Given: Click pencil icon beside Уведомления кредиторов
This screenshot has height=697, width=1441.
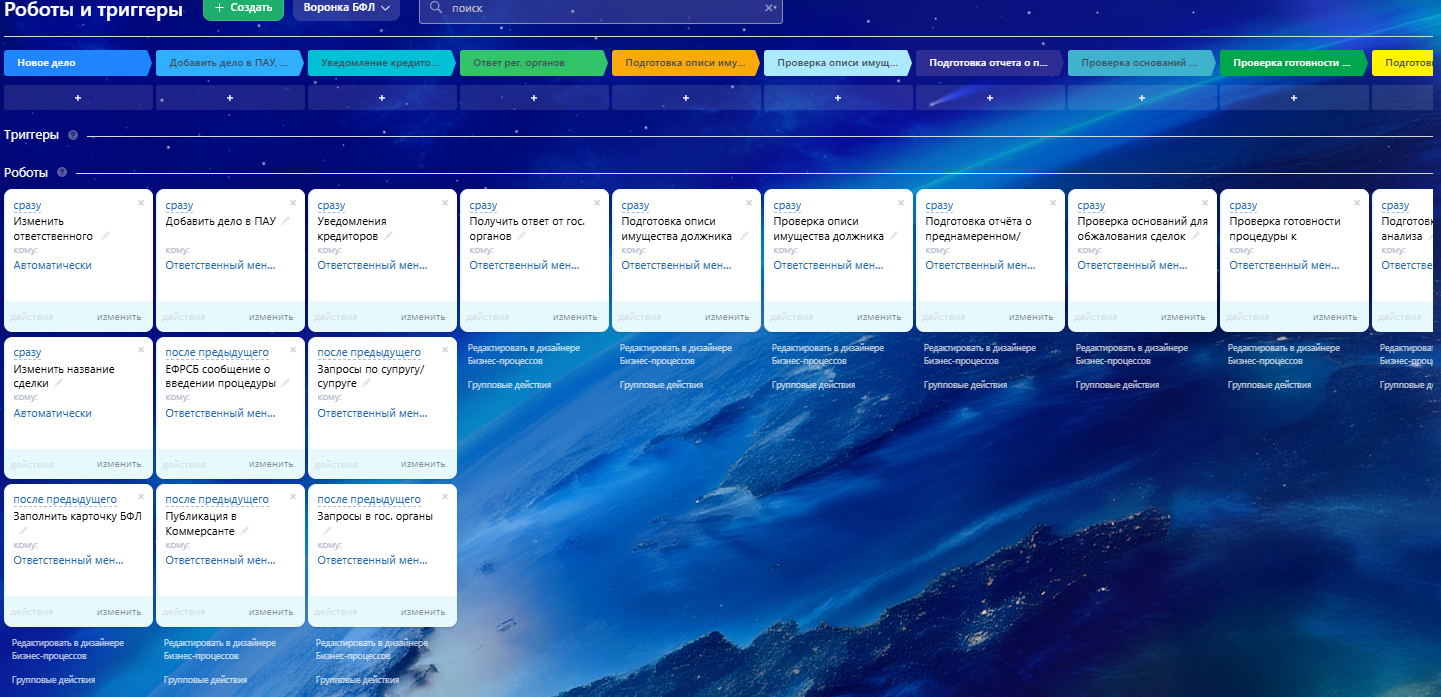Looking at the screenshot, I should (x=389, y=236).
